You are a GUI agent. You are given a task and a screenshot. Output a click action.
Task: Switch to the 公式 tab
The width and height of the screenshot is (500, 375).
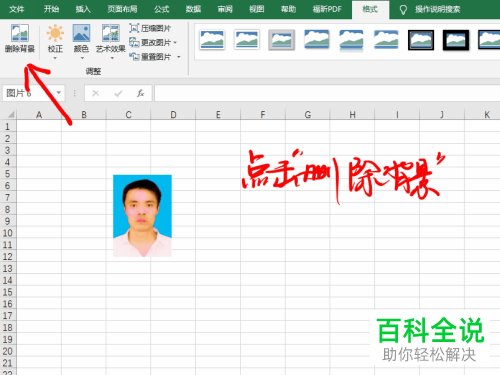162,9
